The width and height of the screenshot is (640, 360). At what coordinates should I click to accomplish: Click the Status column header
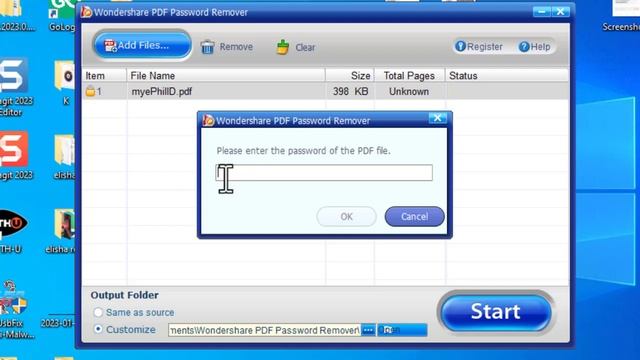click(x=507, y=76)
